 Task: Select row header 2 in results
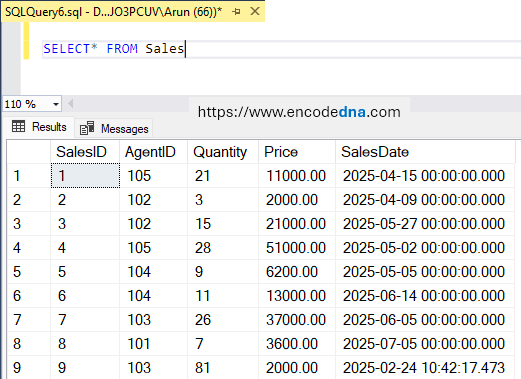[x=29, y=200]
